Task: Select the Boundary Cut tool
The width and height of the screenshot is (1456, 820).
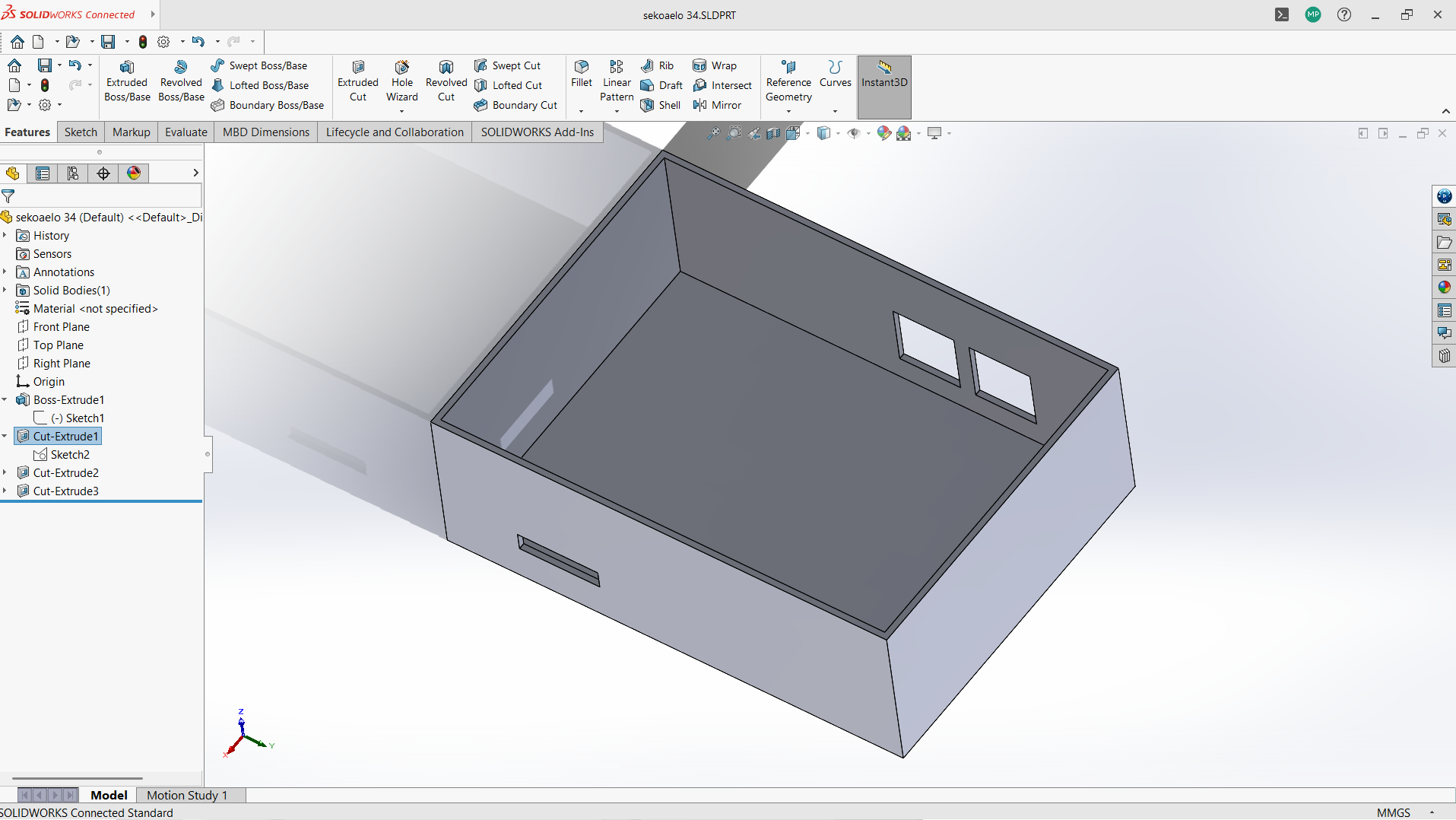Action: (x=515, y=105)
